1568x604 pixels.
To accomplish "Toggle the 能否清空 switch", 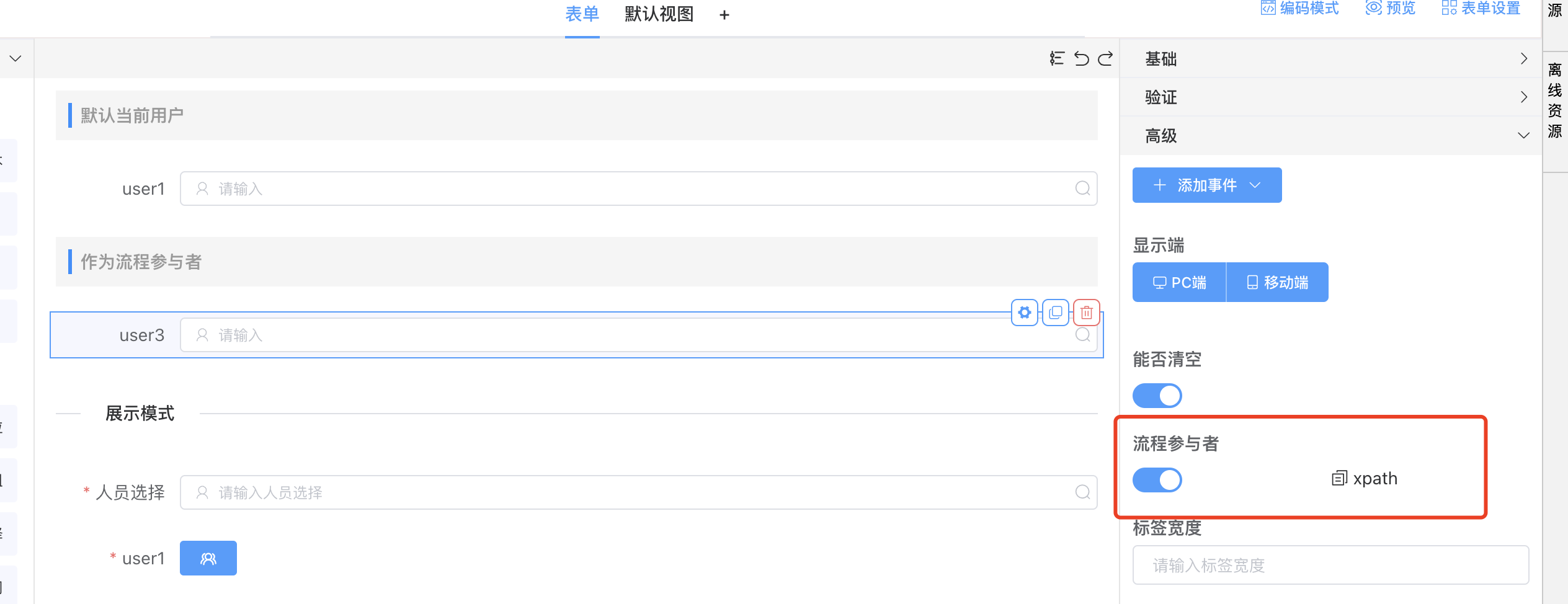I will point(1157,396).
